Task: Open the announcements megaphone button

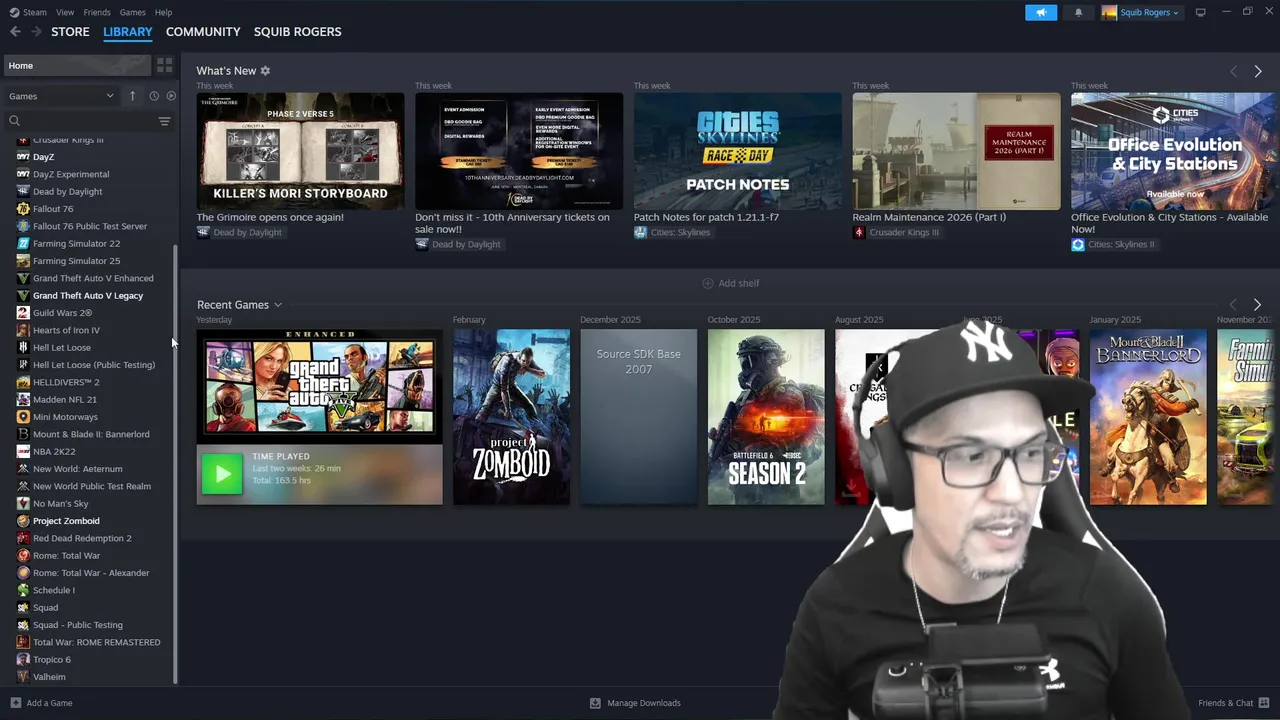Action: pos(1041,12)
